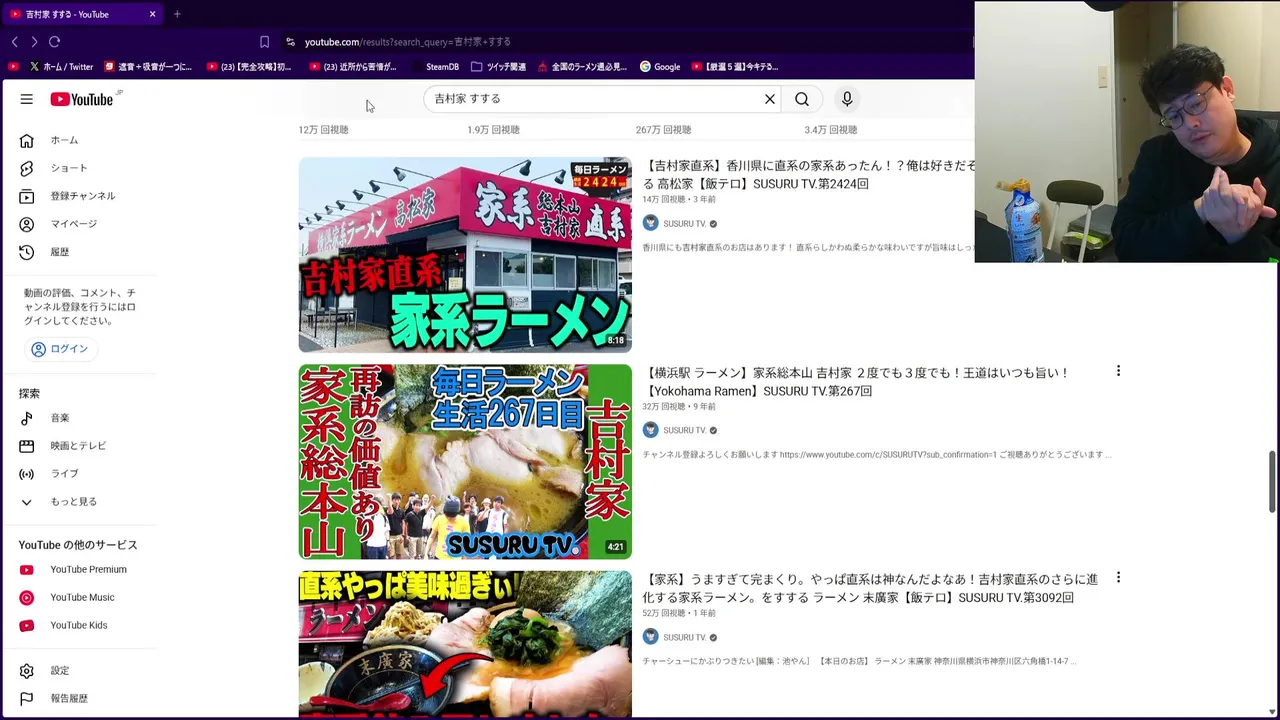
Task: Click SUSURU TV. avatar on 第267回 video
Action: point(650,431)
